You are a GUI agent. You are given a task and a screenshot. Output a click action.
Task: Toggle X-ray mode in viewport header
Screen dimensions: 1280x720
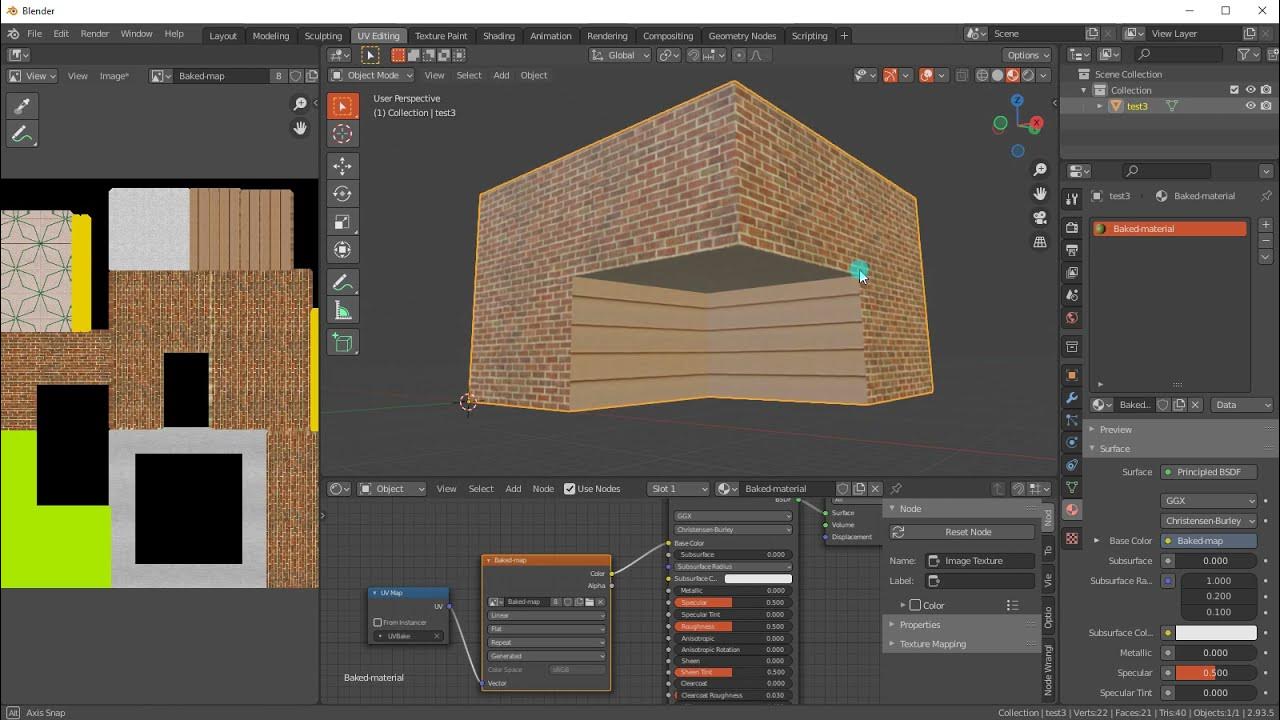[962, 75]
